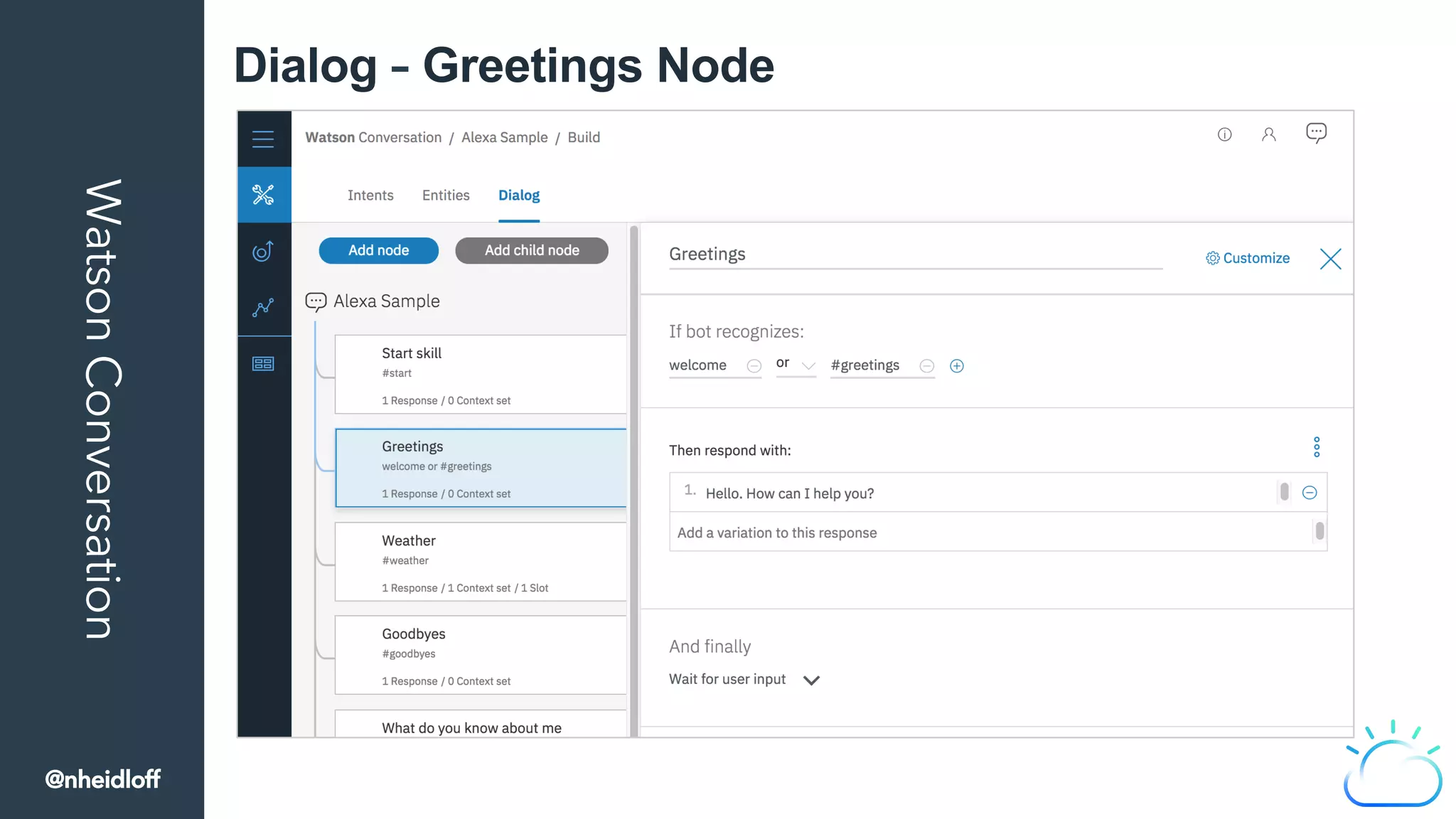Add another condition with plus icon
Screen dimensions: 1456x819
click(957, 365)
